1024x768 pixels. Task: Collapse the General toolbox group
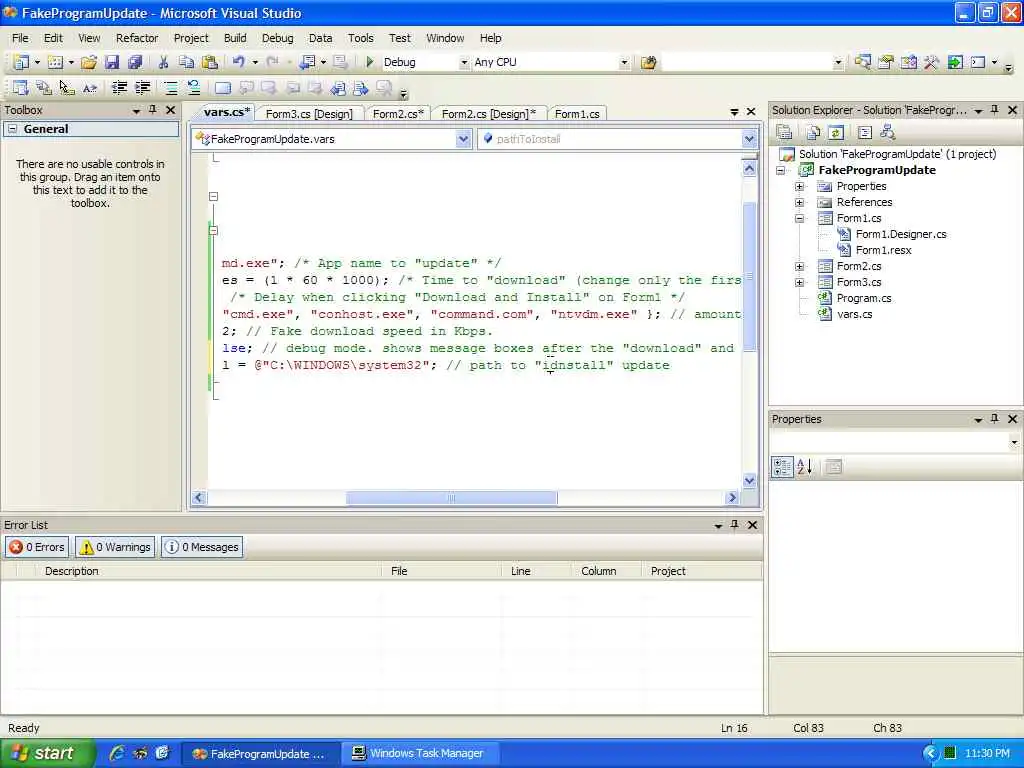[x=12, y=129]
